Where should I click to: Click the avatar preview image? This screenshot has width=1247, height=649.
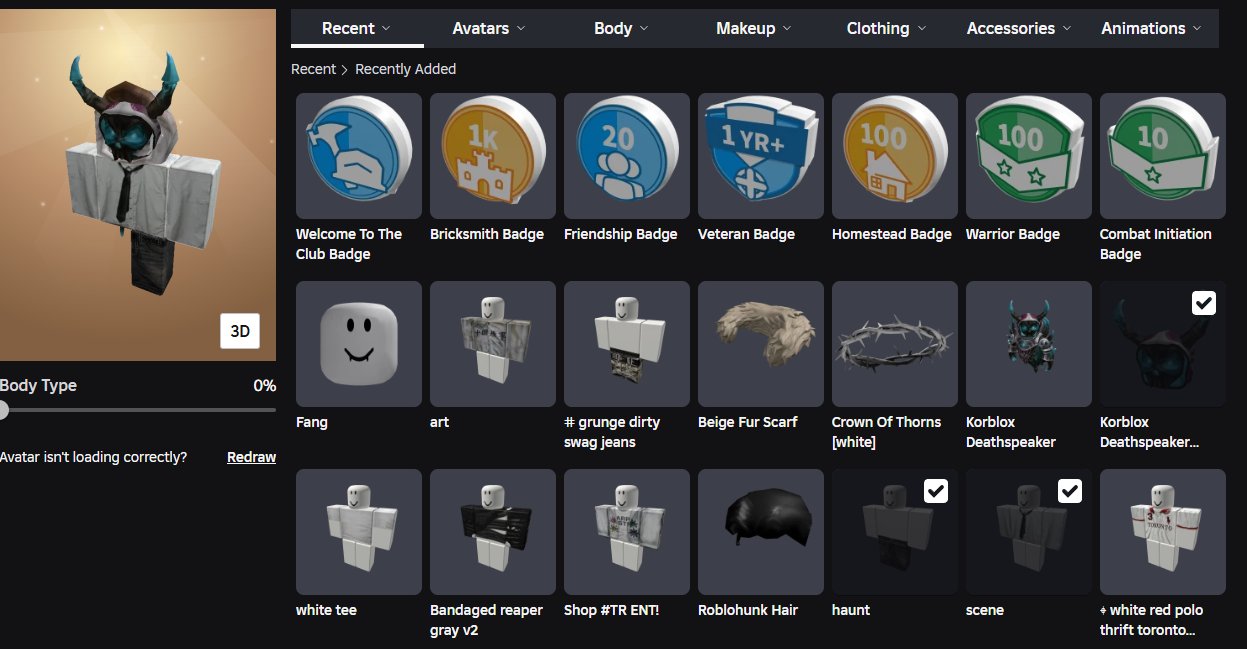138,185
